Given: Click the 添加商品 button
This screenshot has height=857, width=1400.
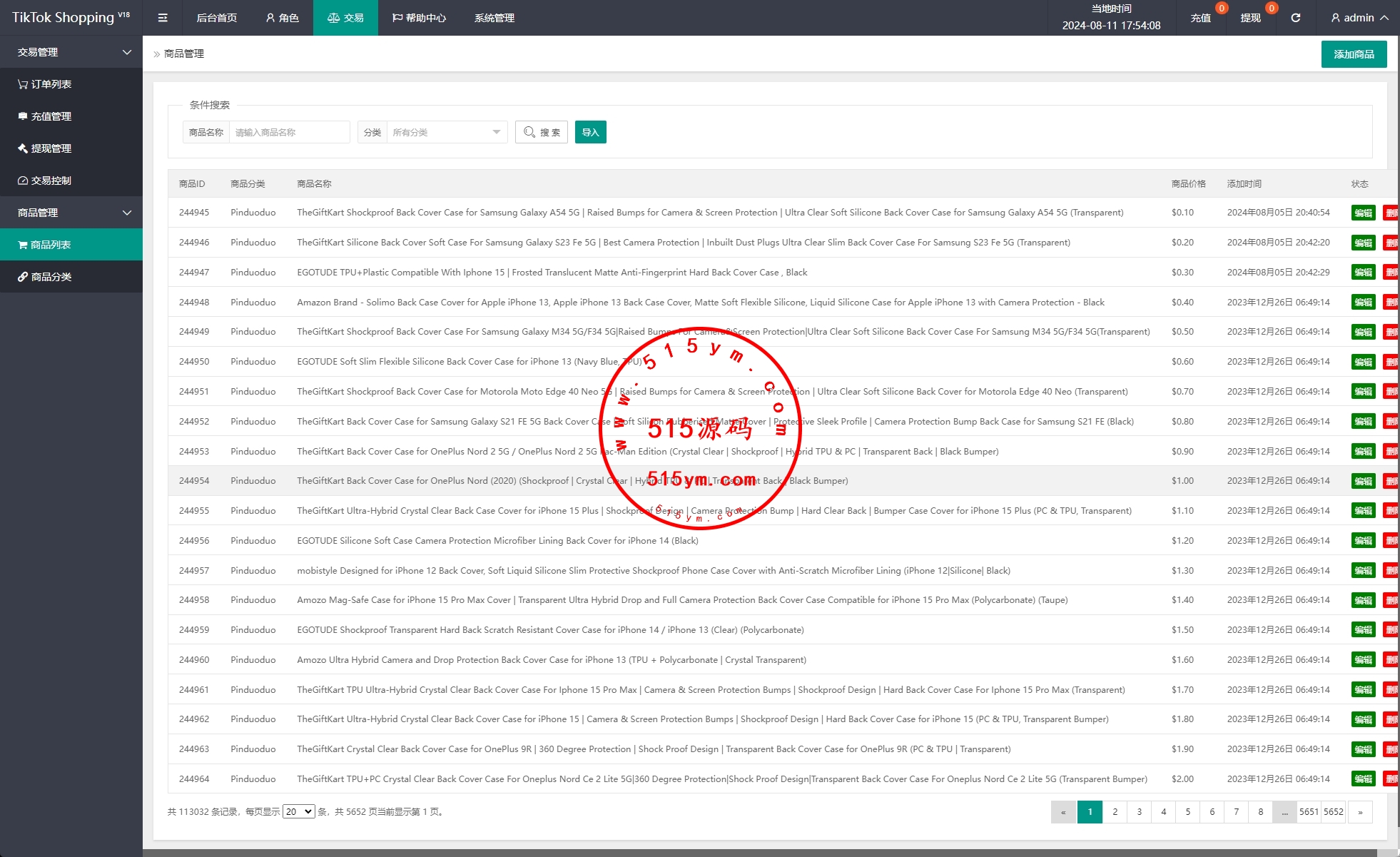Looking at the screenshot, I should click(x=1354, y=54).
